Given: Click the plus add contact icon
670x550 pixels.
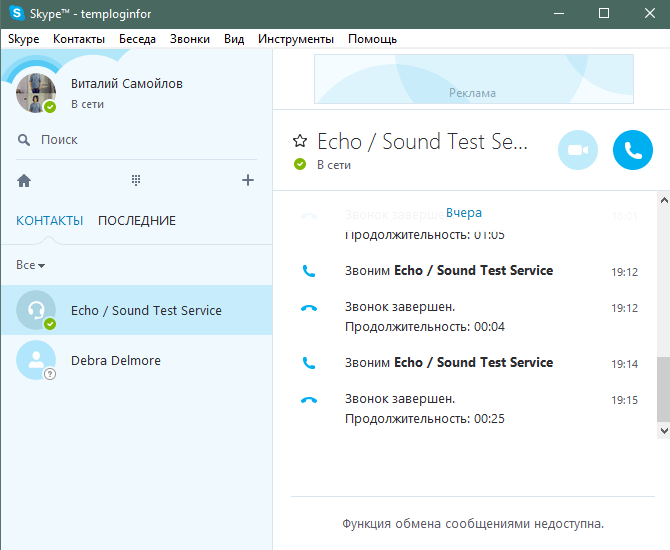Looking at the screenshot, I should click(248, 180).
